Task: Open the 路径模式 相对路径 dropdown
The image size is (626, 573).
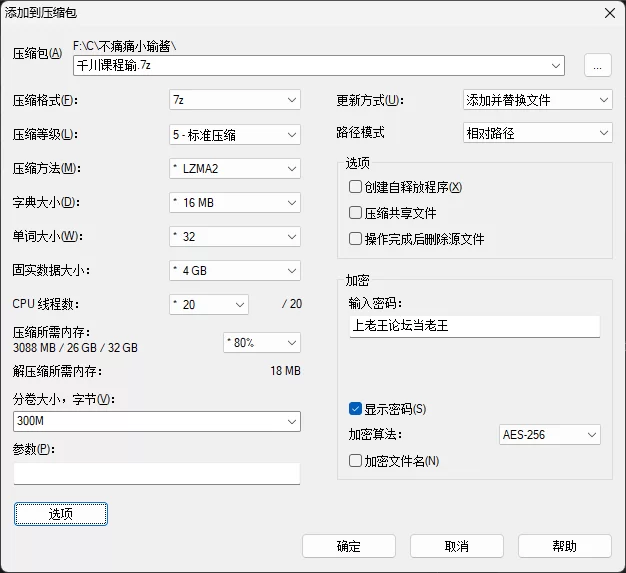Action: 537,133
